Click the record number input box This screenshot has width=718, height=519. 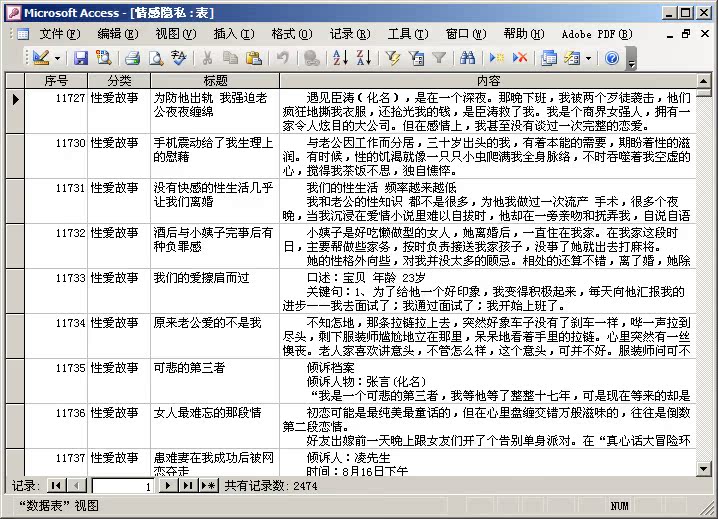point(123,486)
